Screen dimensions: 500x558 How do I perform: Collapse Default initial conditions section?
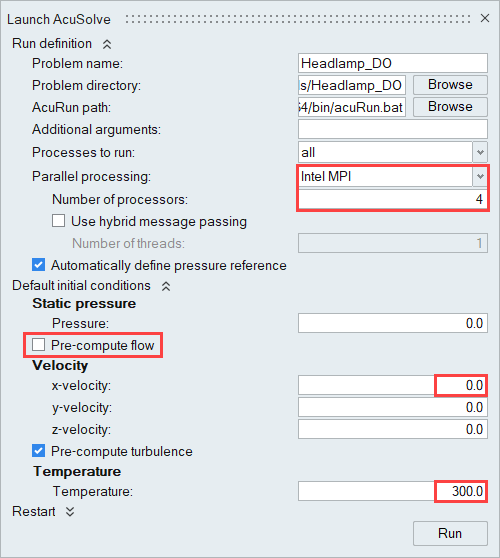166,286
